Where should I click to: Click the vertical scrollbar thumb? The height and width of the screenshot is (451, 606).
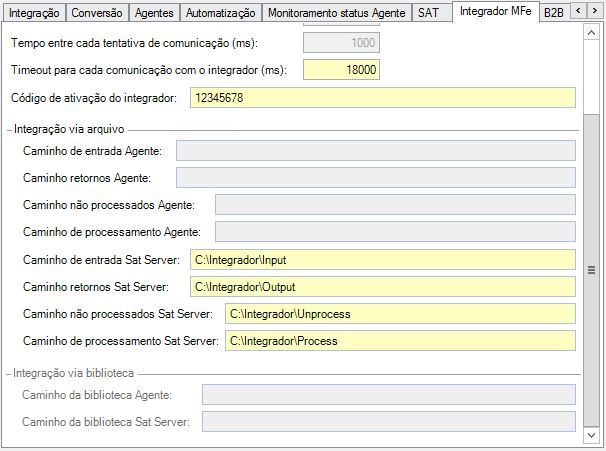pos(591,270)
